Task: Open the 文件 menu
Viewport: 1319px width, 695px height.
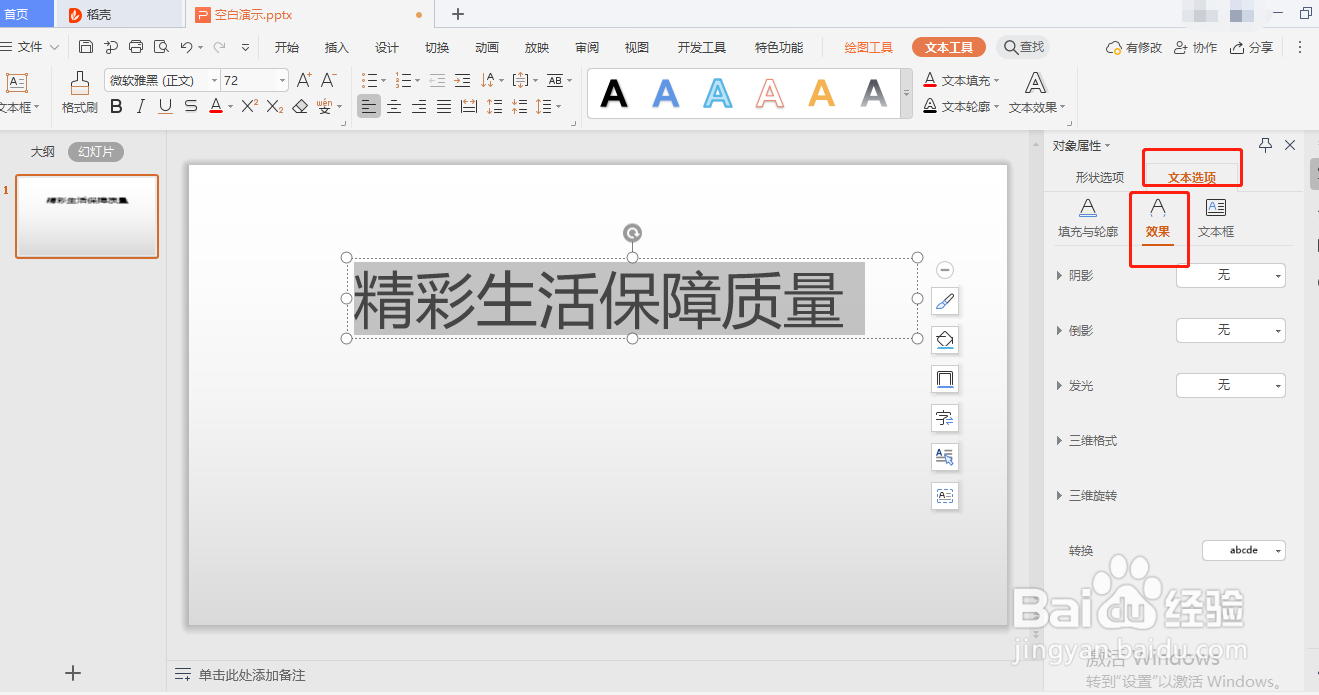Action: click(30, 47)
